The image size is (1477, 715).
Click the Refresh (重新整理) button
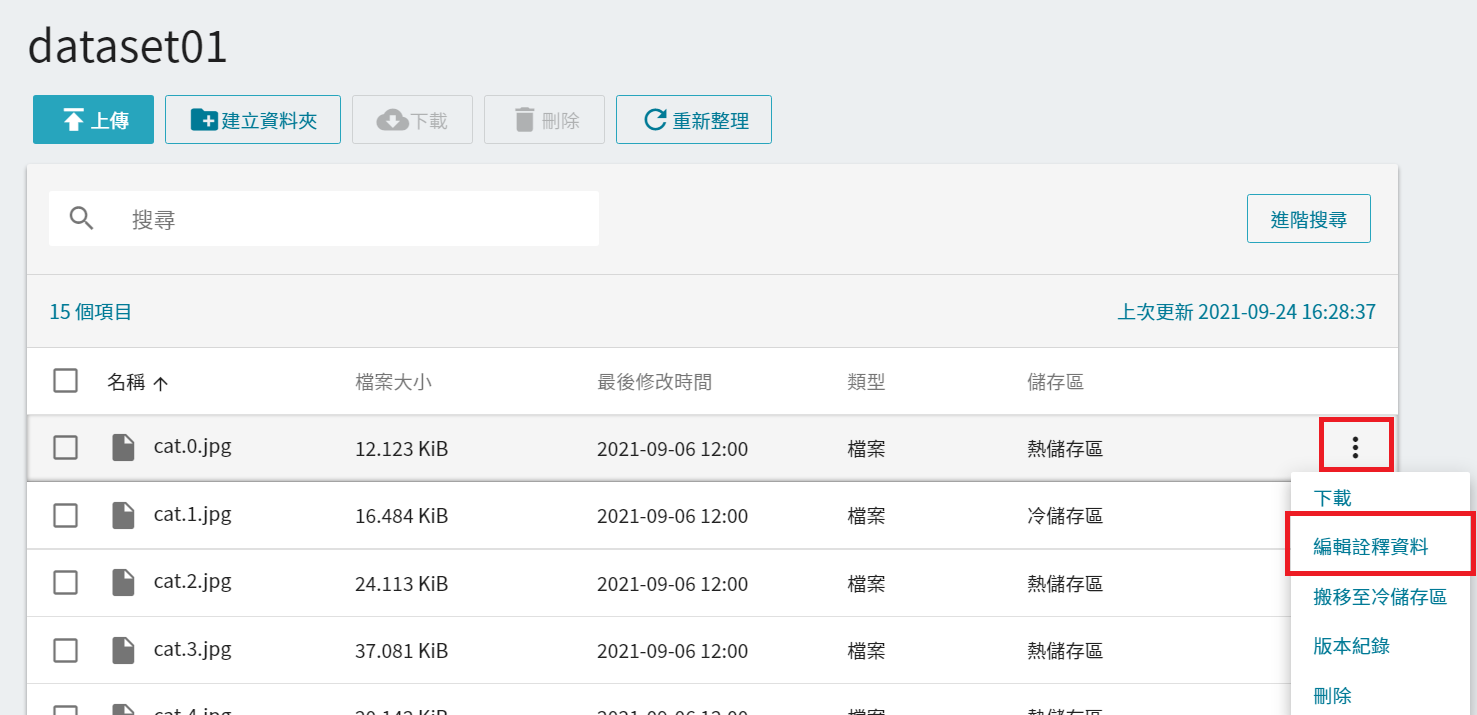point(693,120)
